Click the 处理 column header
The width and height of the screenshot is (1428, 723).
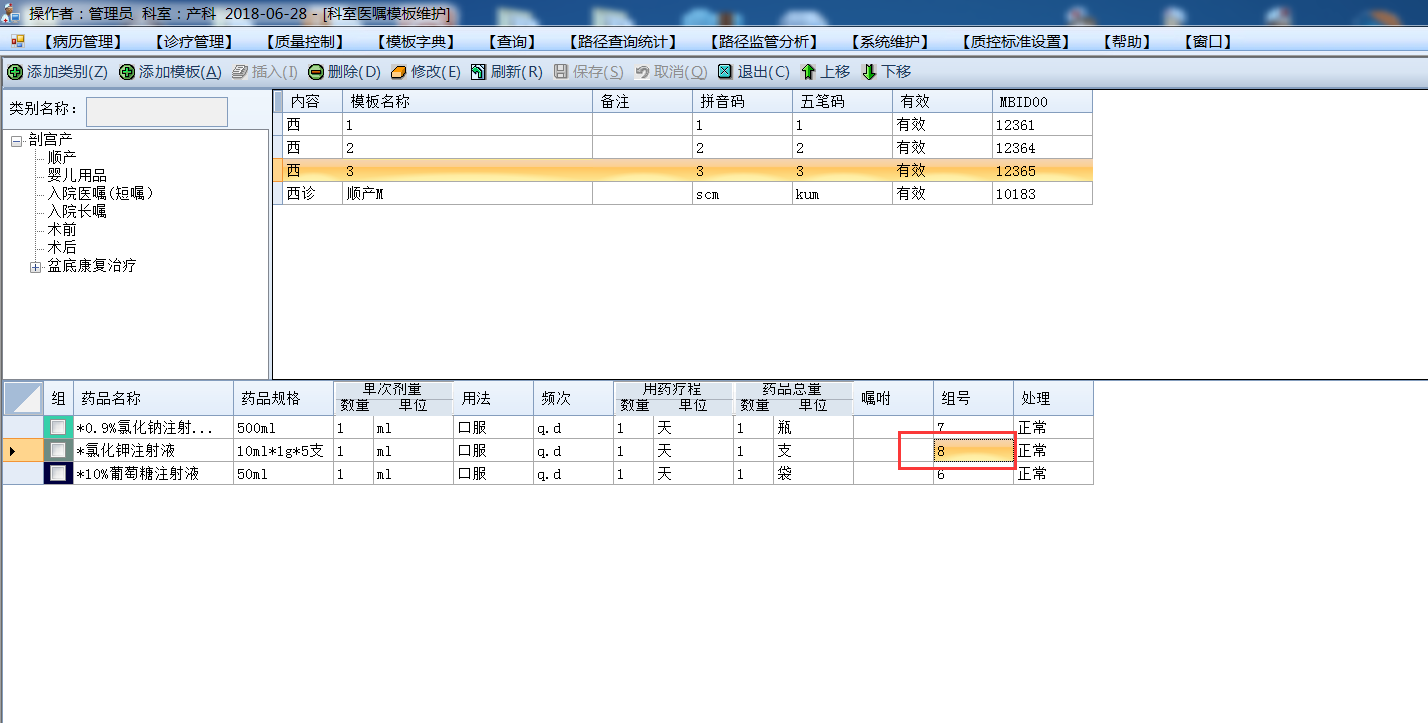coord(1053,398)
